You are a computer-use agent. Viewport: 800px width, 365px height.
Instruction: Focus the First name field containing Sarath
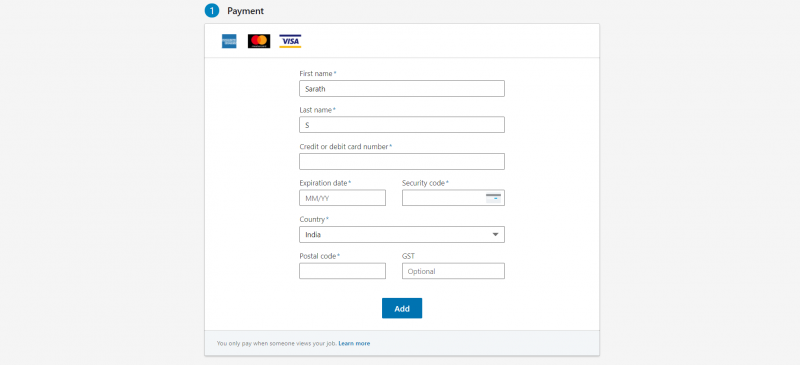[x=402, y=88]
